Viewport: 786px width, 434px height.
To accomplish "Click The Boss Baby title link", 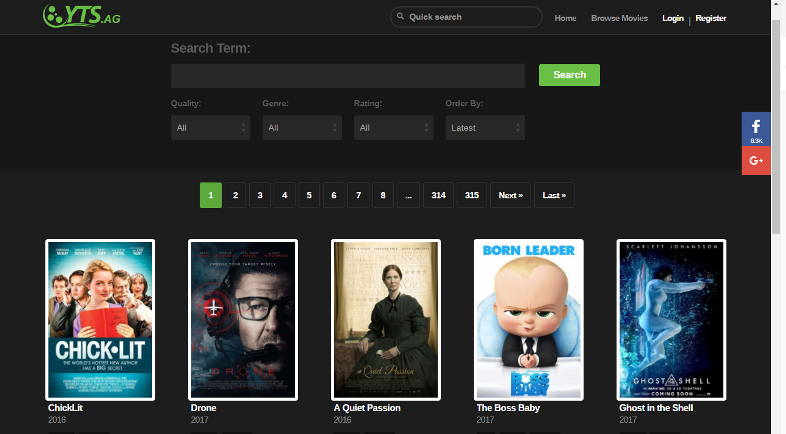I will click(x=508, y=408).
